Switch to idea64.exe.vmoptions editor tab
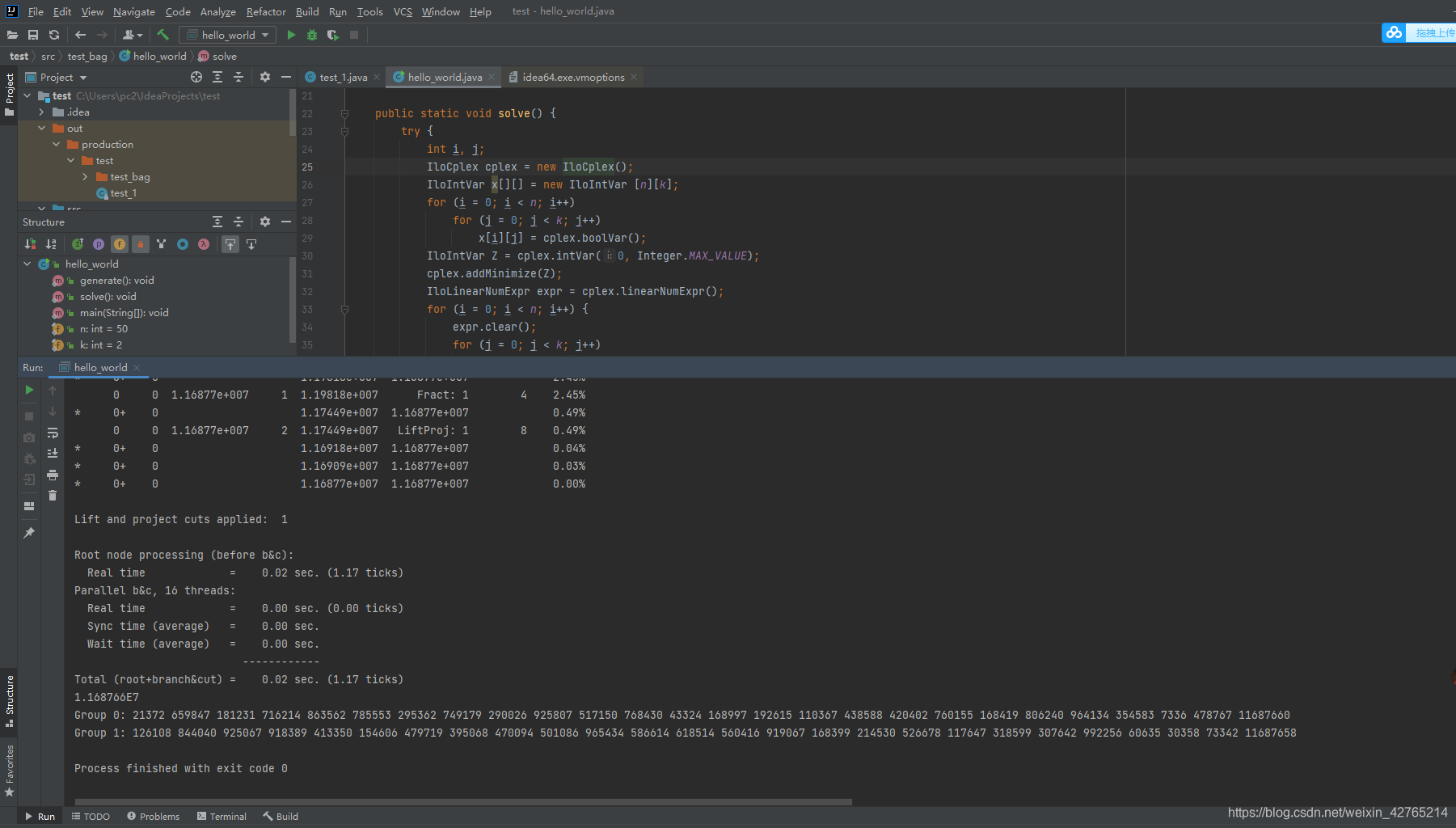1456x828 pixels. coord(573,77)
